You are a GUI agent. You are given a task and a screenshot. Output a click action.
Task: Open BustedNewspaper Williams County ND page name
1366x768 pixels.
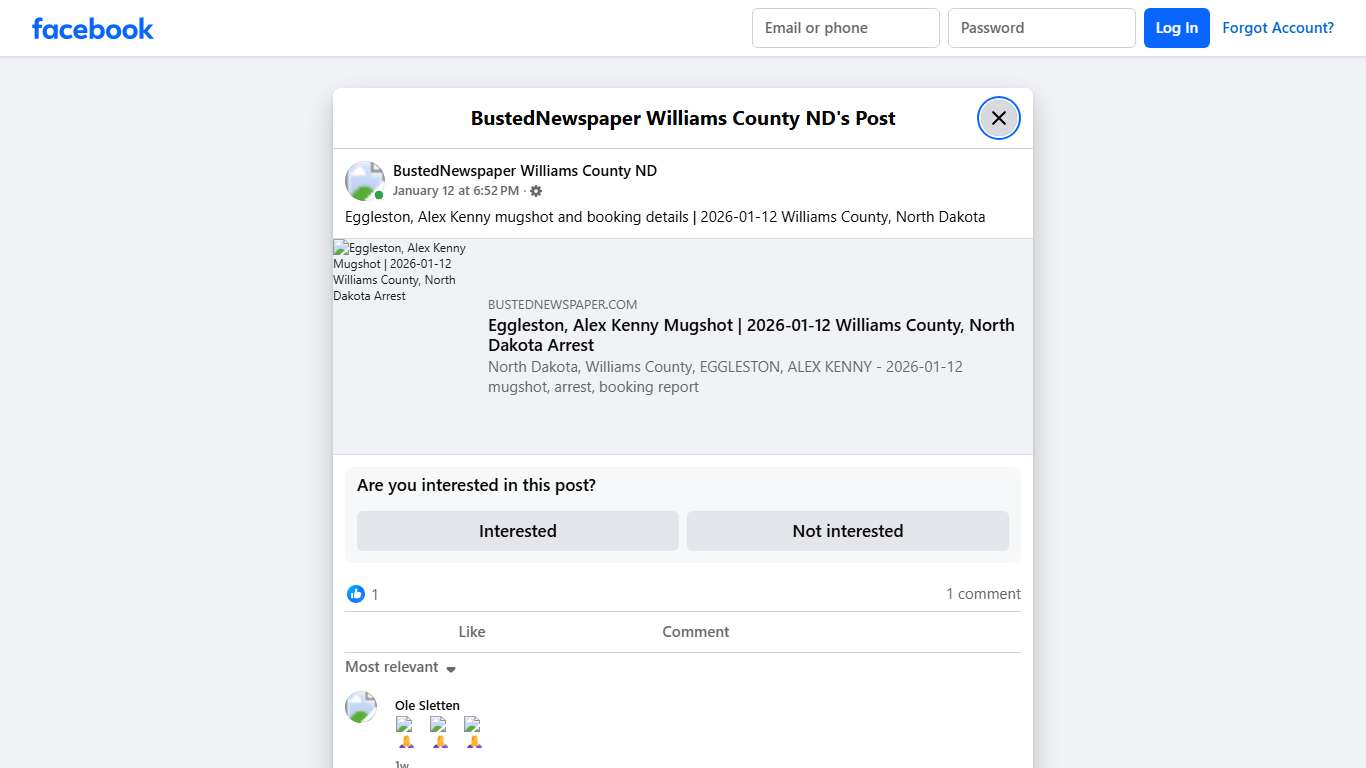coord(525,170)
